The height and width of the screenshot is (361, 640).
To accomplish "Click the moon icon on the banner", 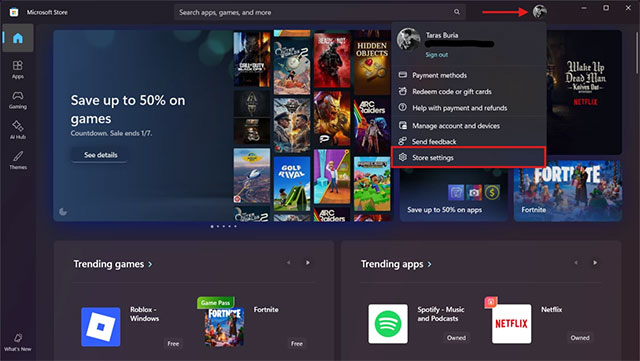I will click(63, 212).
